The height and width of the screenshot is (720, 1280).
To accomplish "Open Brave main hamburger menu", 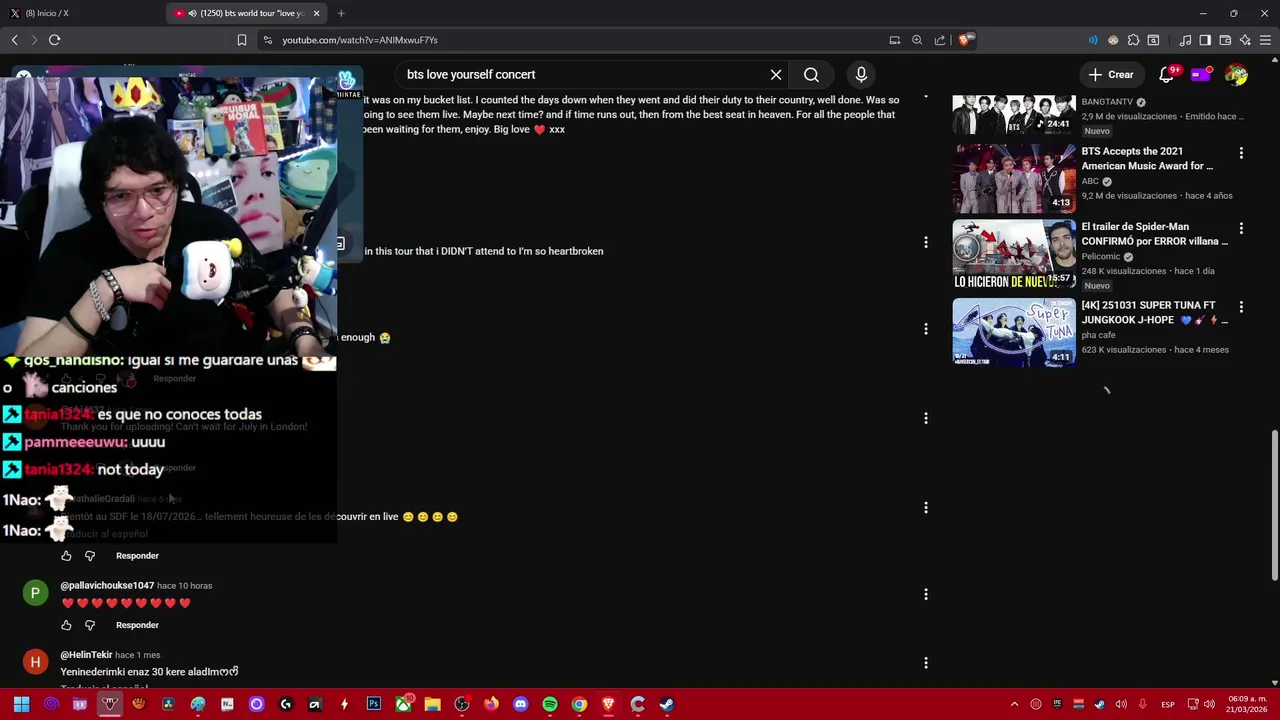I will (1265, 40).
